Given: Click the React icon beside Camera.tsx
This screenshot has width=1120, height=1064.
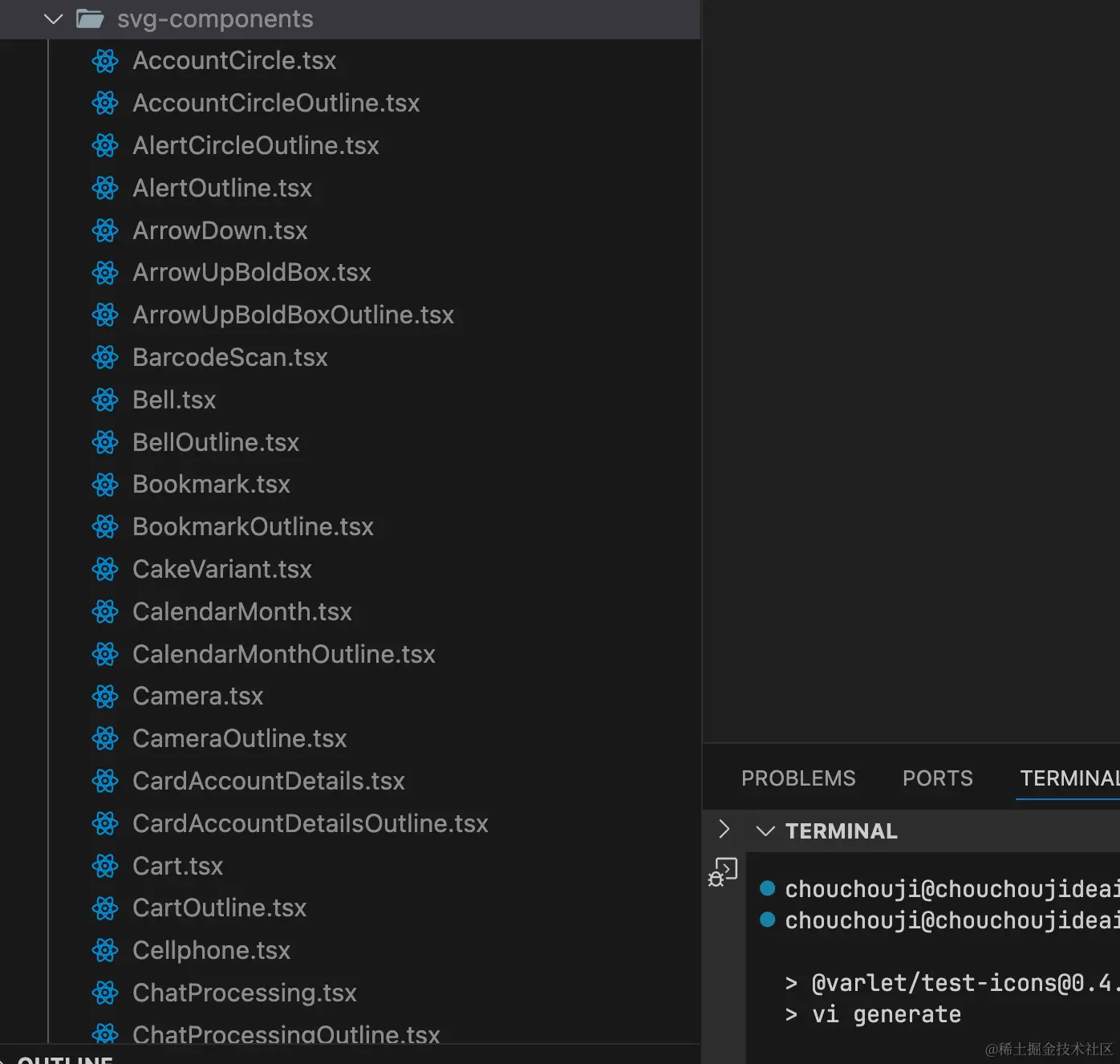Looking at the screenshot, I should point(105,696).
